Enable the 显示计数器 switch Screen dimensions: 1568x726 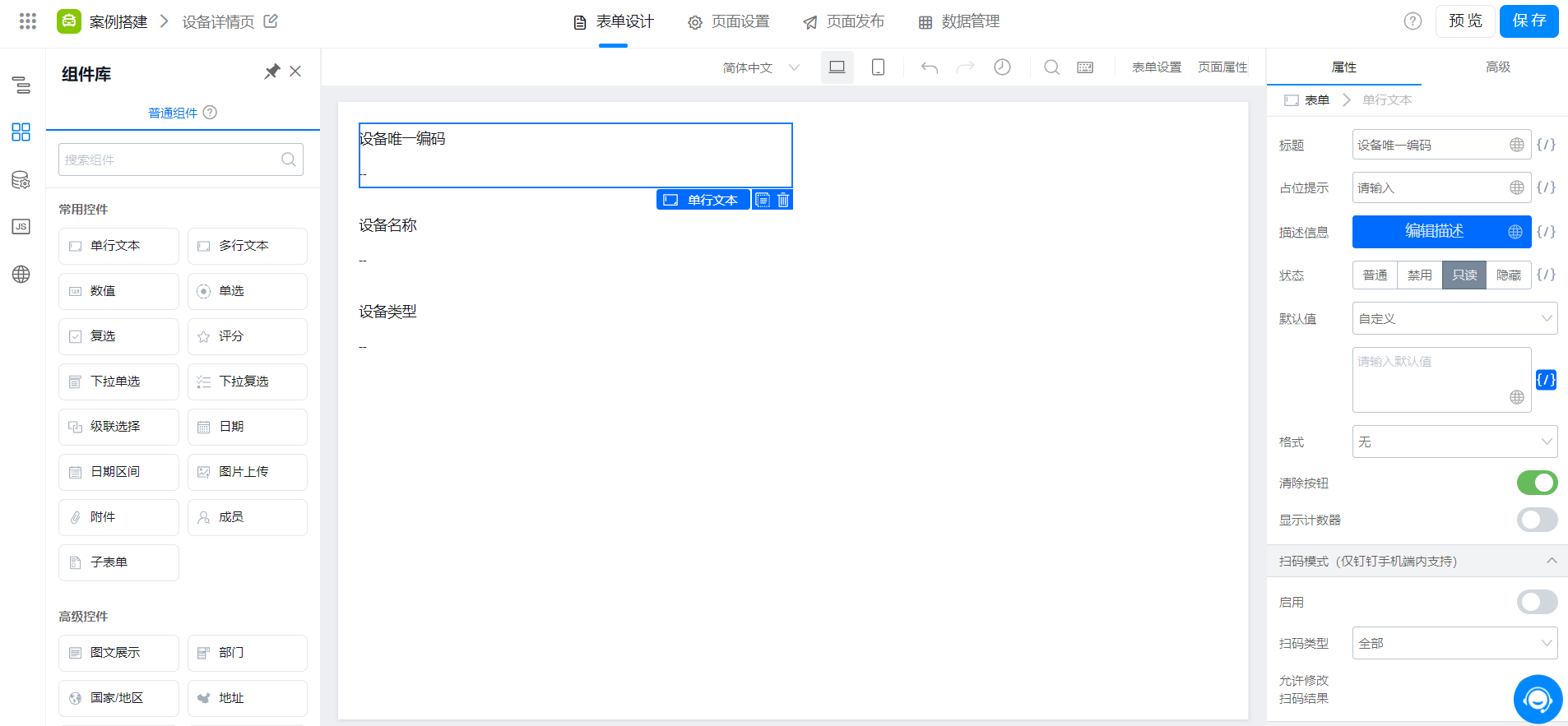click(1537, 520)
